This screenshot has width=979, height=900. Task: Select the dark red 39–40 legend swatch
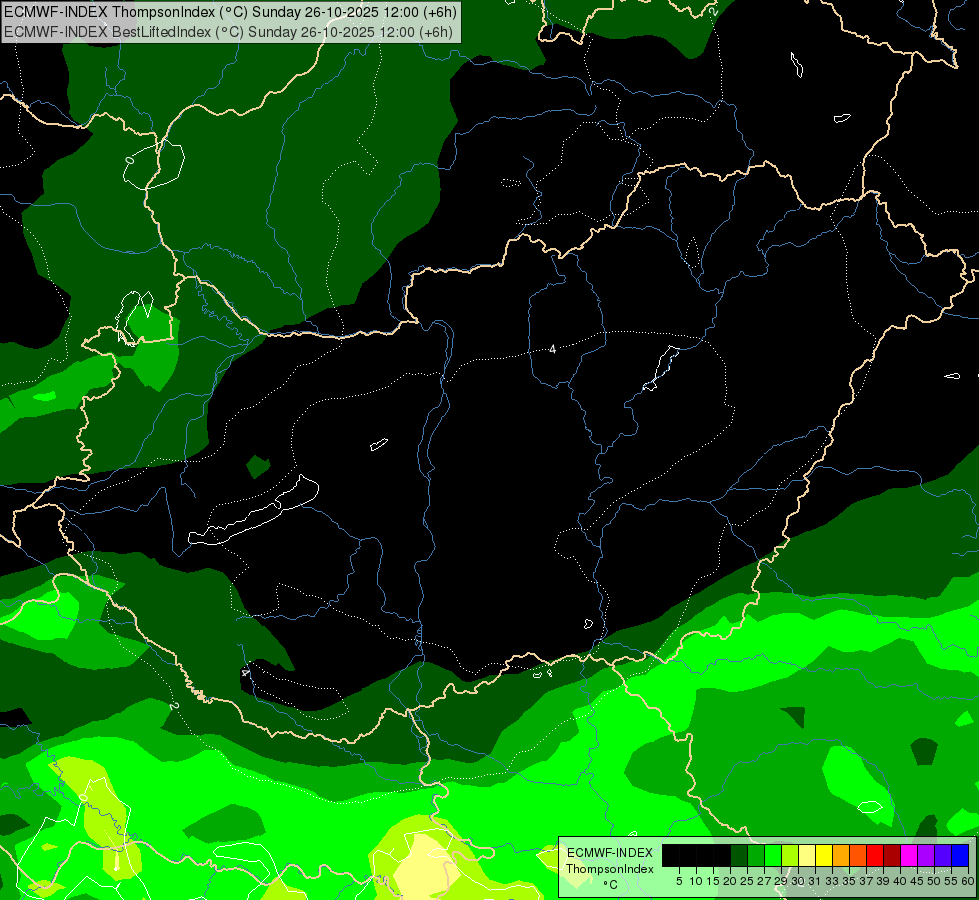point(892,855)
